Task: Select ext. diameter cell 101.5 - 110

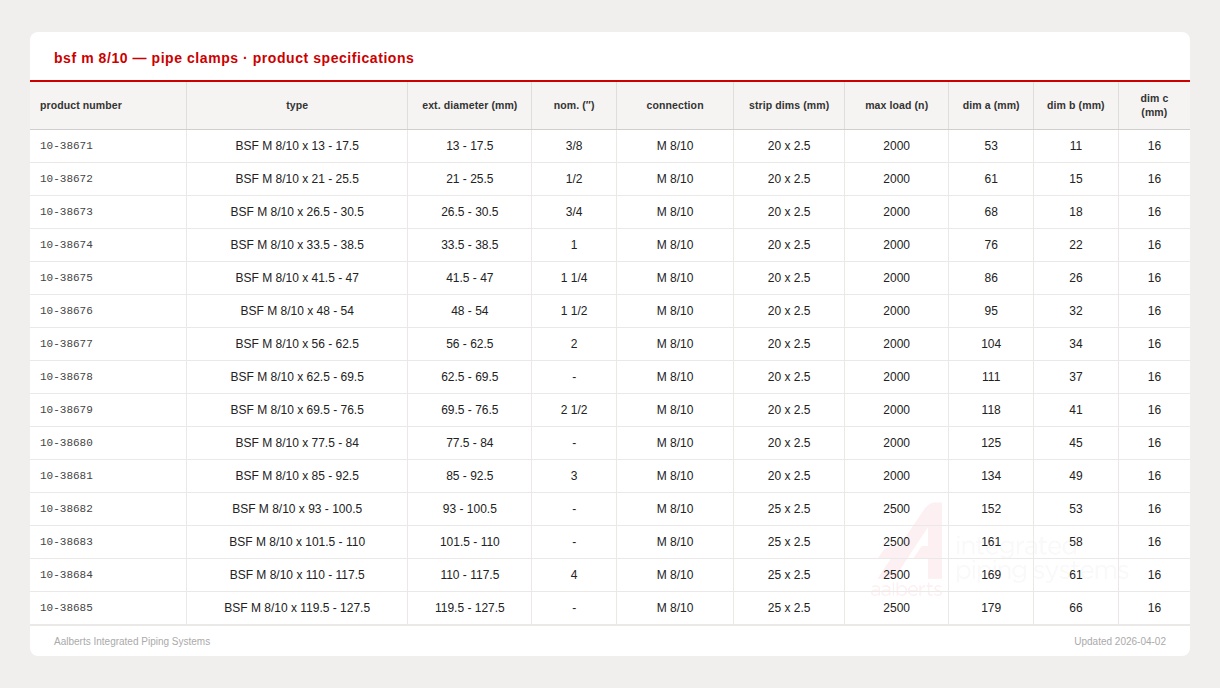Action: click(x=469, y=542)
